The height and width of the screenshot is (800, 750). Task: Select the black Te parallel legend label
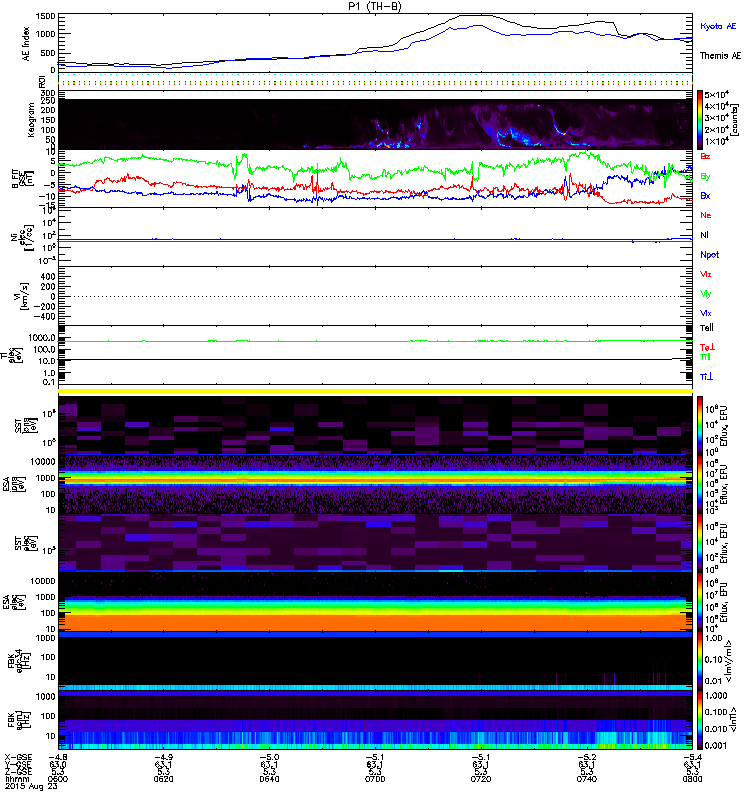[x=707, y=328]
